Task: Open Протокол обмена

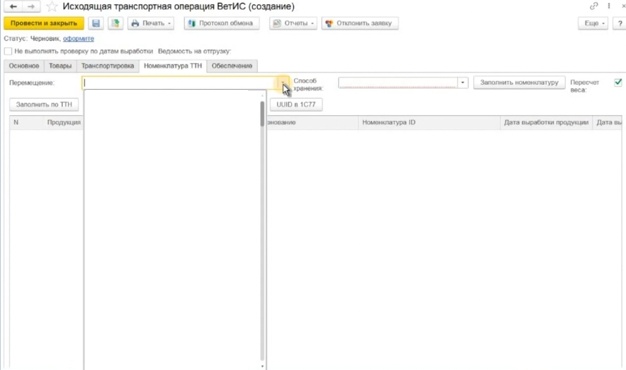Action: (x=222, y=23)
